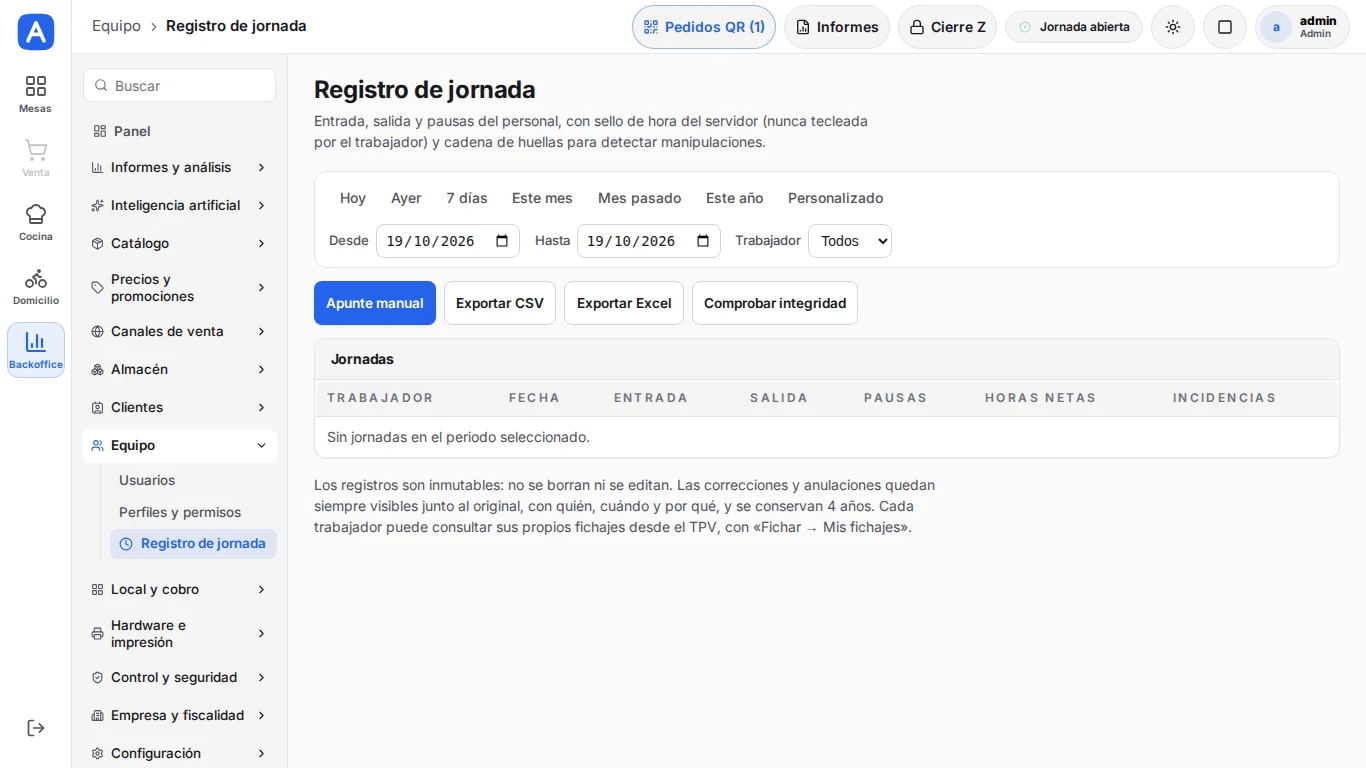This screenshot has height=768, width=1366.
Task: Click Empresa y fiscalidad building icon
Action: click(x=97, y=715)
